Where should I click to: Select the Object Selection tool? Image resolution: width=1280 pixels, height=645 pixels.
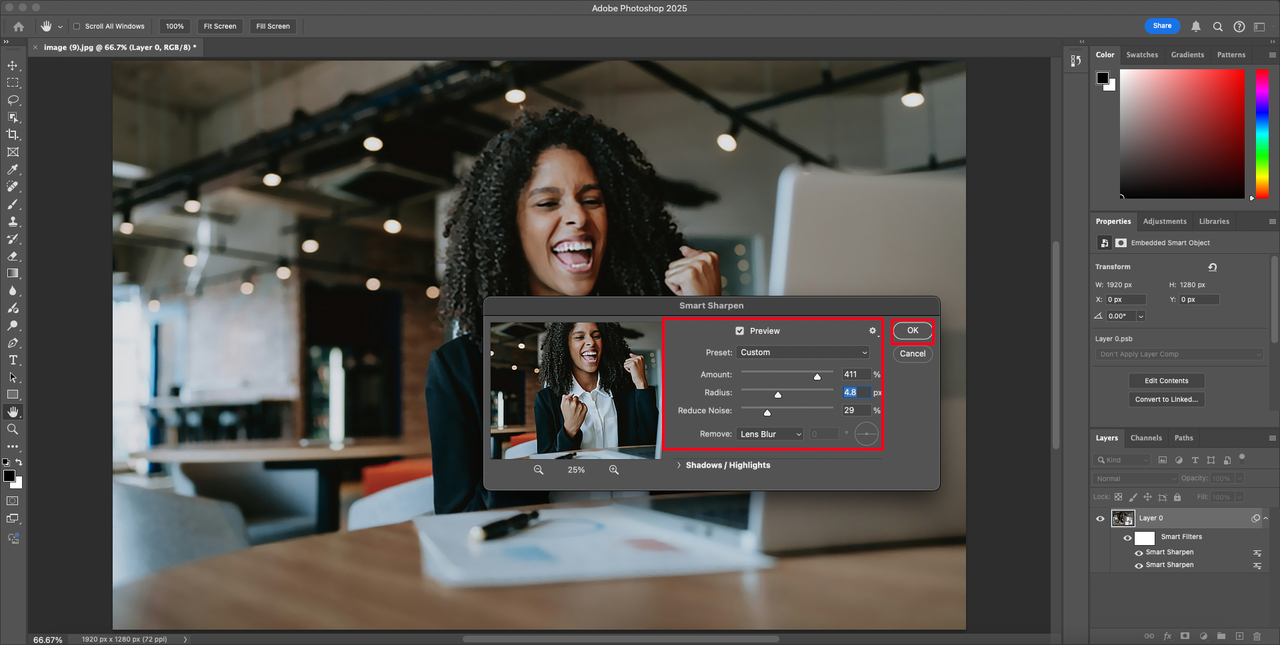point(13,117)
